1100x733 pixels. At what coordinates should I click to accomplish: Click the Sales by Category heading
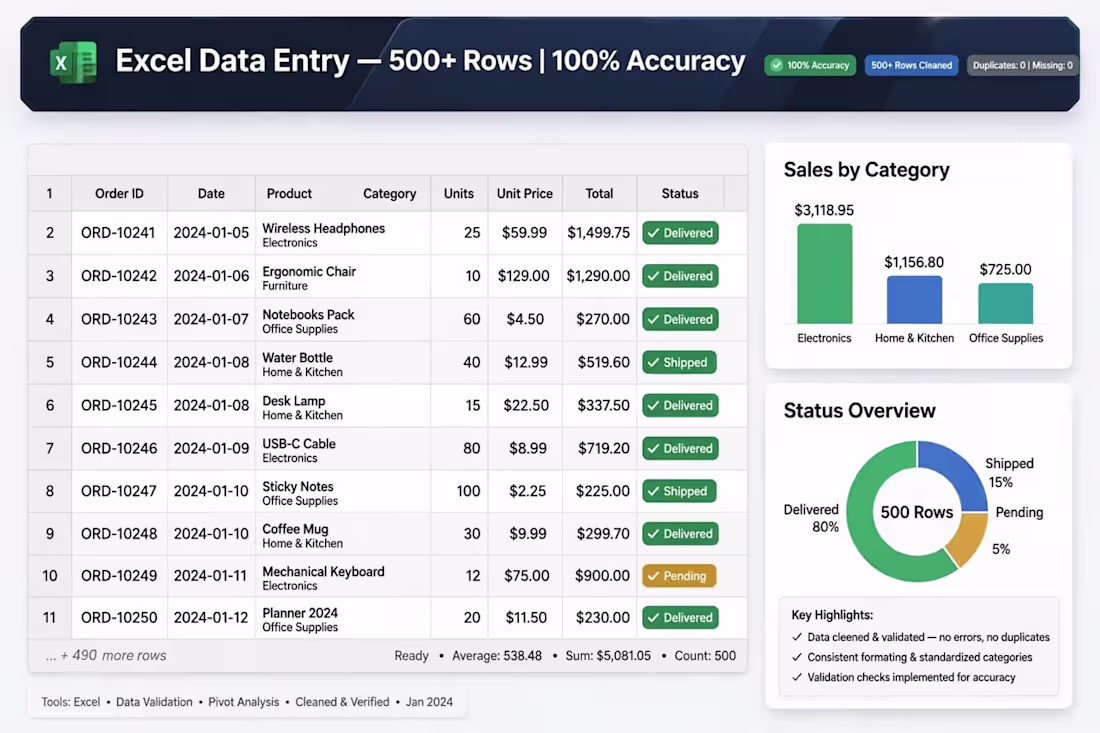coord(866,170)
